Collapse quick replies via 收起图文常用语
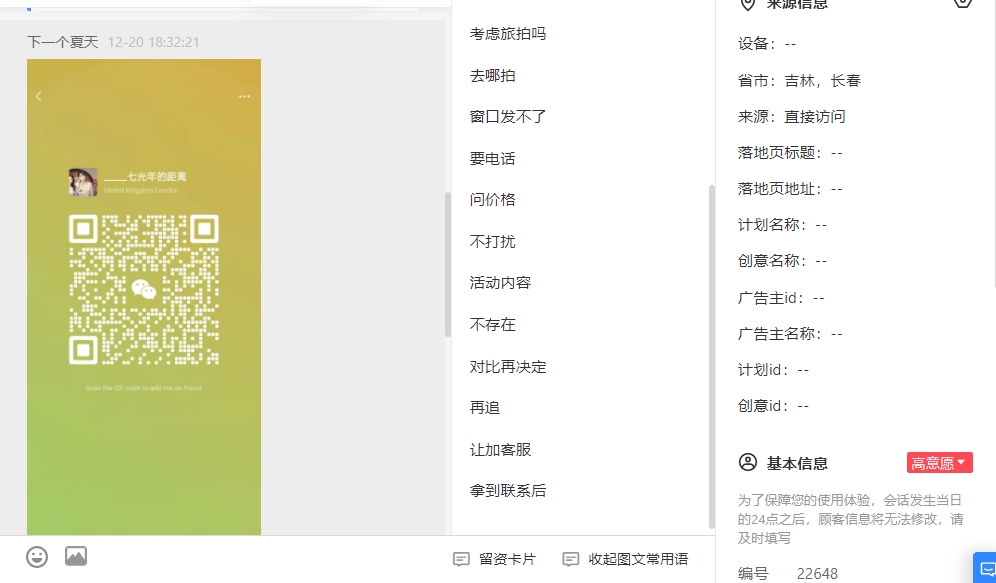Image resolution: width=996 pixels, height=583 pixels. pyautogui.click(x=626, y=559)
